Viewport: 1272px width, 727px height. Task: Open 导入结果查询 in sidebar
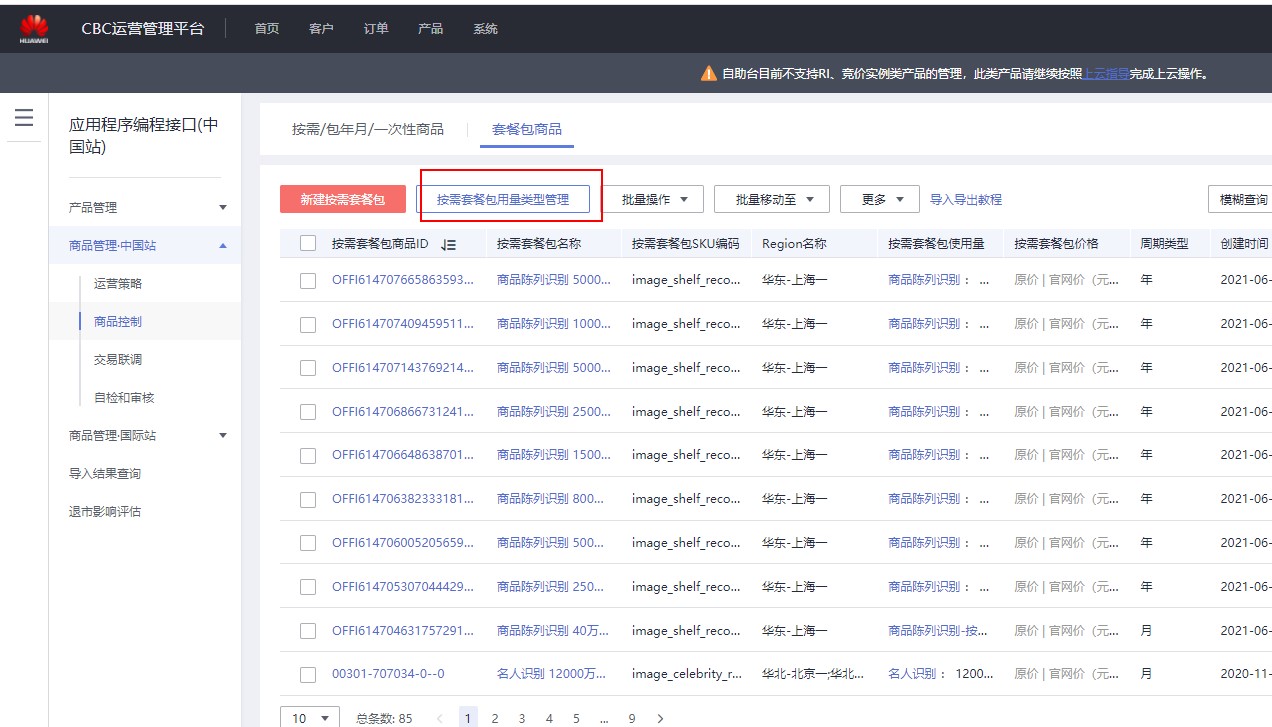105,473
